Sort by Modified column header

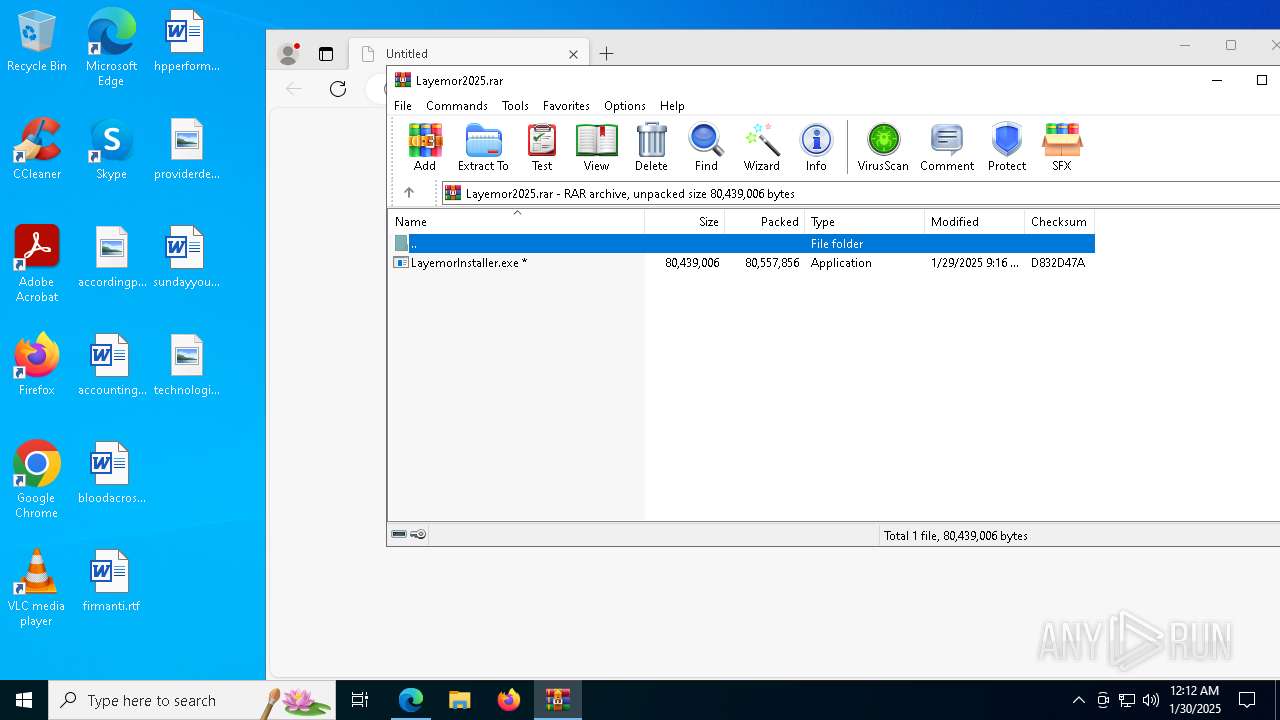tap(975, 222)
